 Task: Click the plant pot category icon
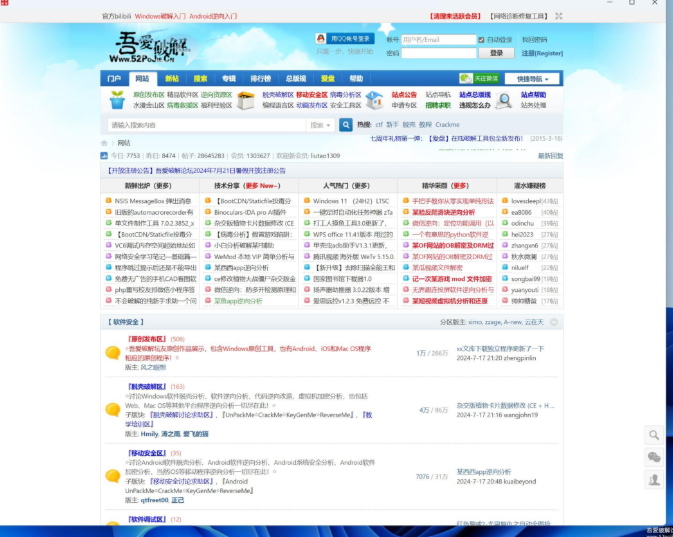coord(117,100)
